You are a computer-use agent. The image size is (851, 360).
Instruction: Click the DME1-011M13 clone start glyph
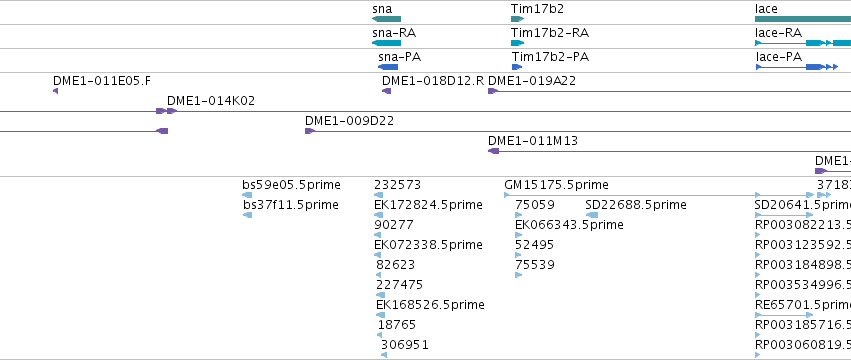(493, 151)
